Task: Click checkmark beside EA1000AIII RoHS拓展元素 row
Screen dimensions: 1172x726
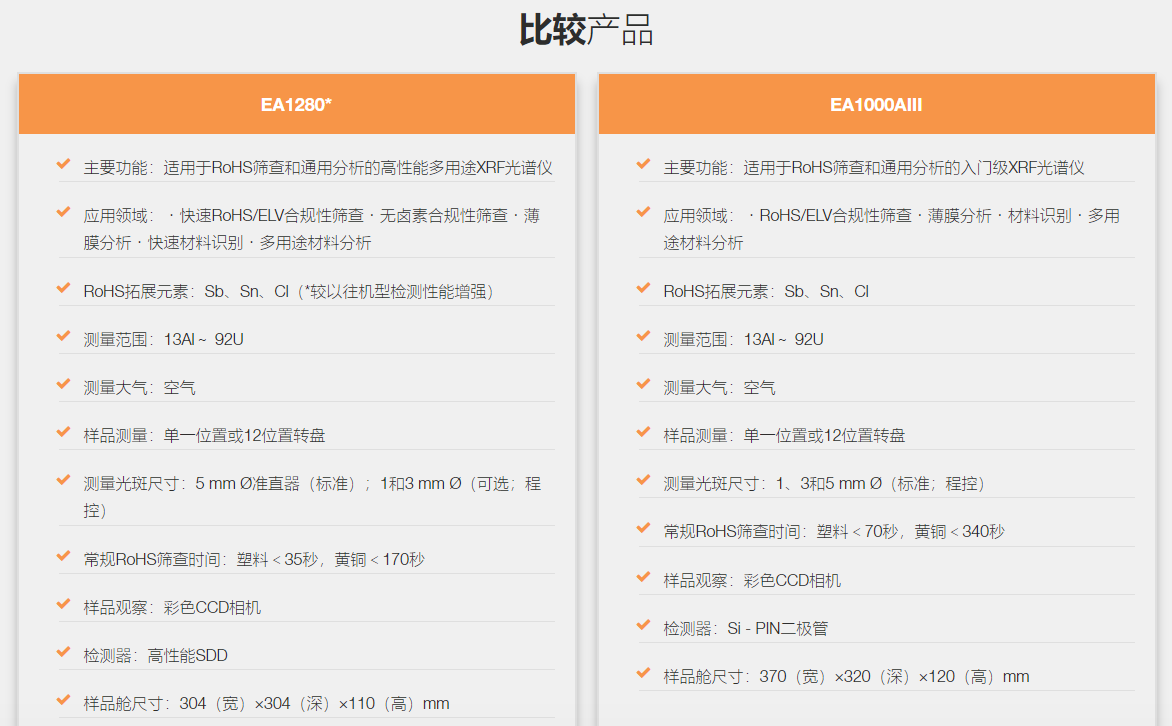Action: pyautogui.click(x=644, y=288)
